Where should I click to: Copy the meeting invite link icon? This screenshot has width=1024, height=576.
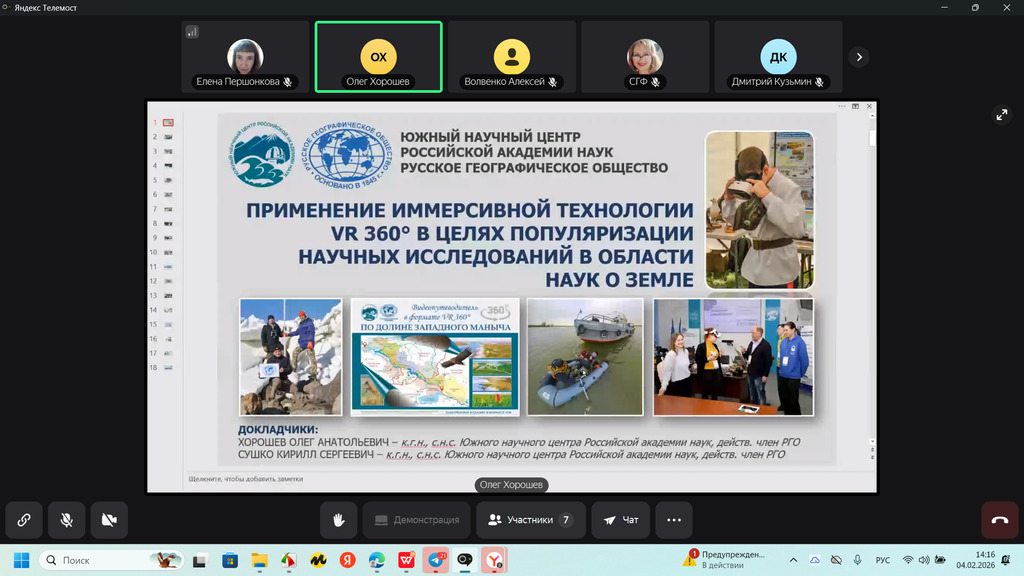coord(23,520)
